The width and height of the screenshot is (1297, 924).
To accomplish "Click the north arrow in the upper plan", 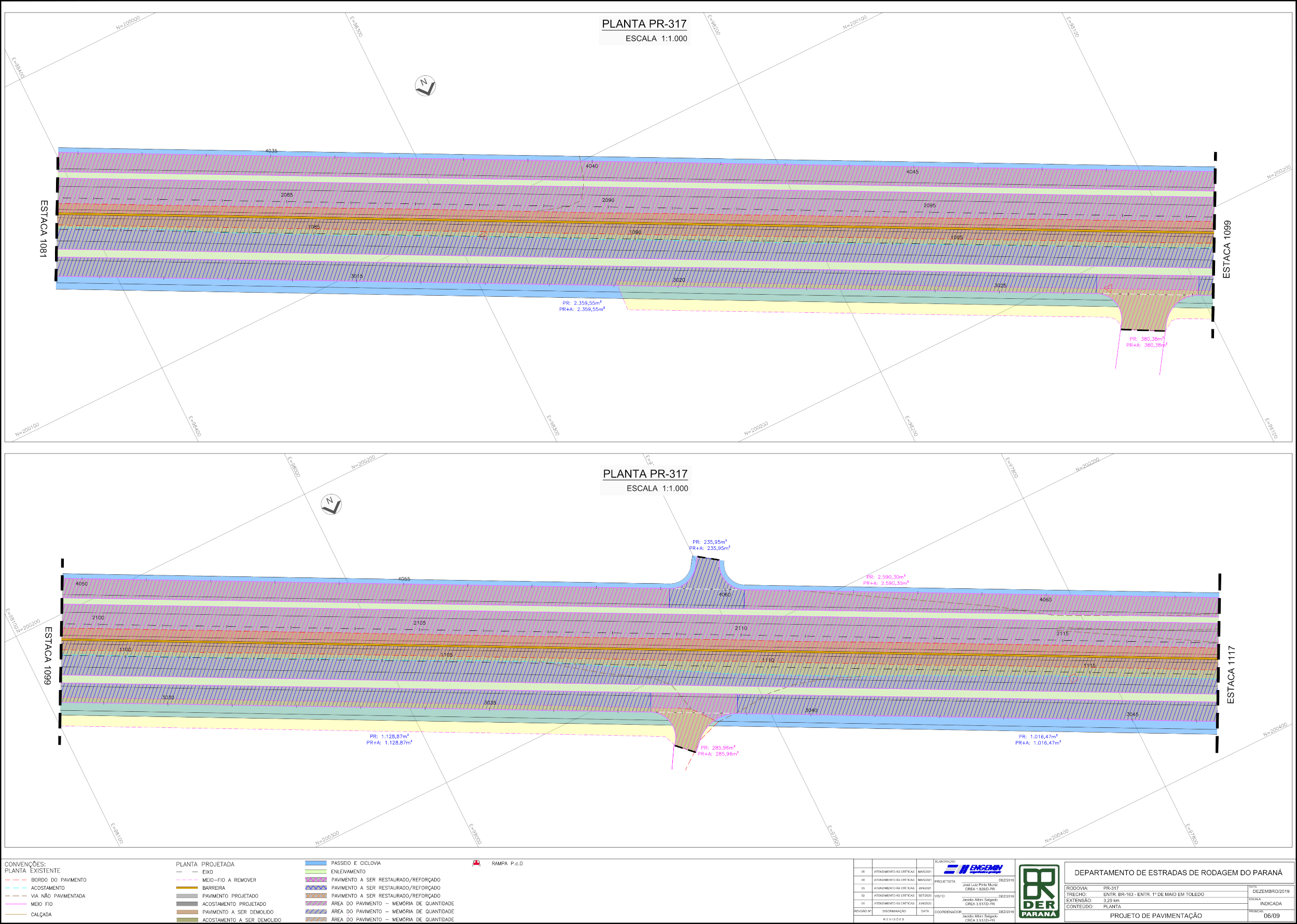I will pos(425,86).
